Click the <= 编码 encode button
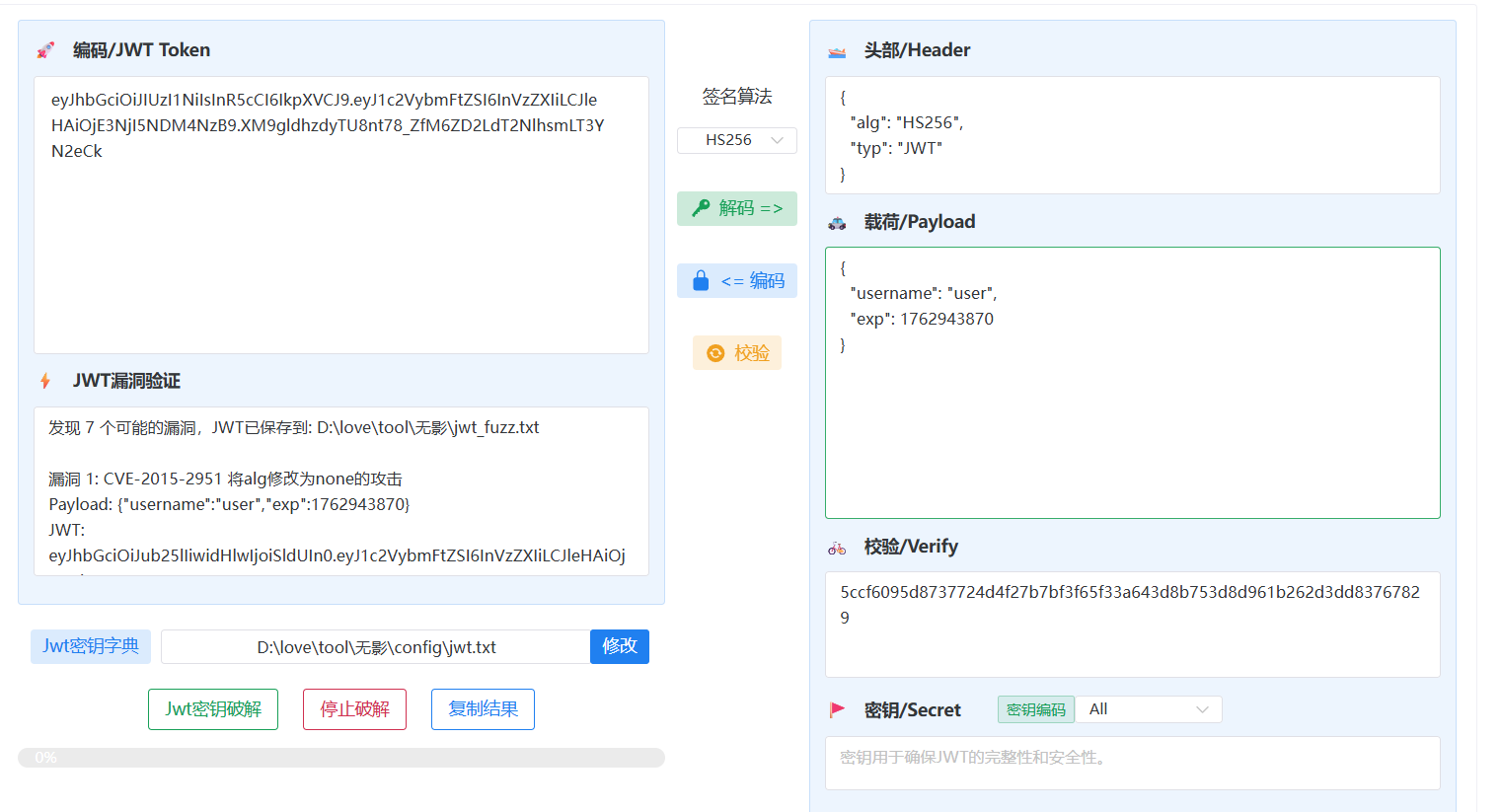 [737, 281]
